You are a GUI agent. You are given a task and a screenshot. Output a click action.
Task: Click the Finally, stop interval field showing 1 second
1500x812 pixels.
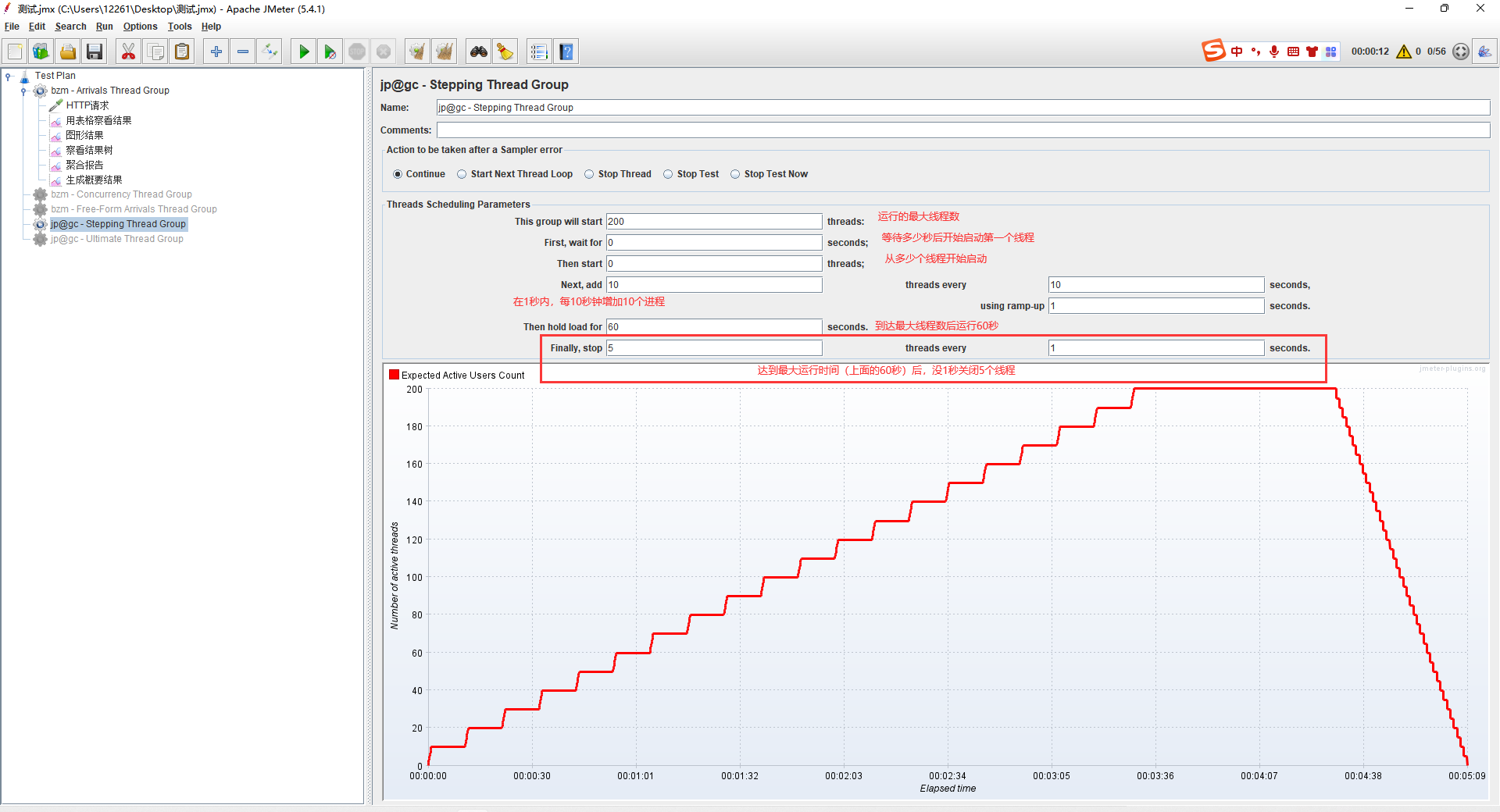1156,348
